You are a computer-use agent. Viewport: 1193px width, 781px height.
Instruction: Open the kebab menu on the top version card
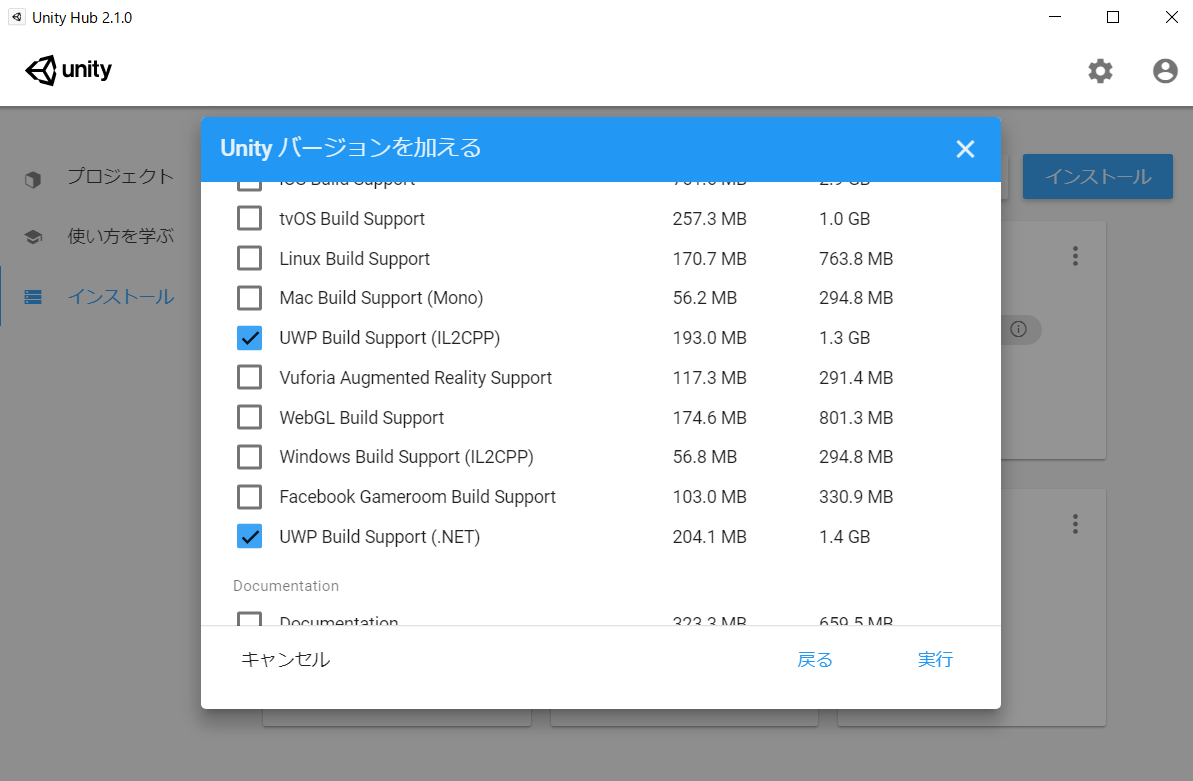pyautogui.click(x=1075, y=256)
